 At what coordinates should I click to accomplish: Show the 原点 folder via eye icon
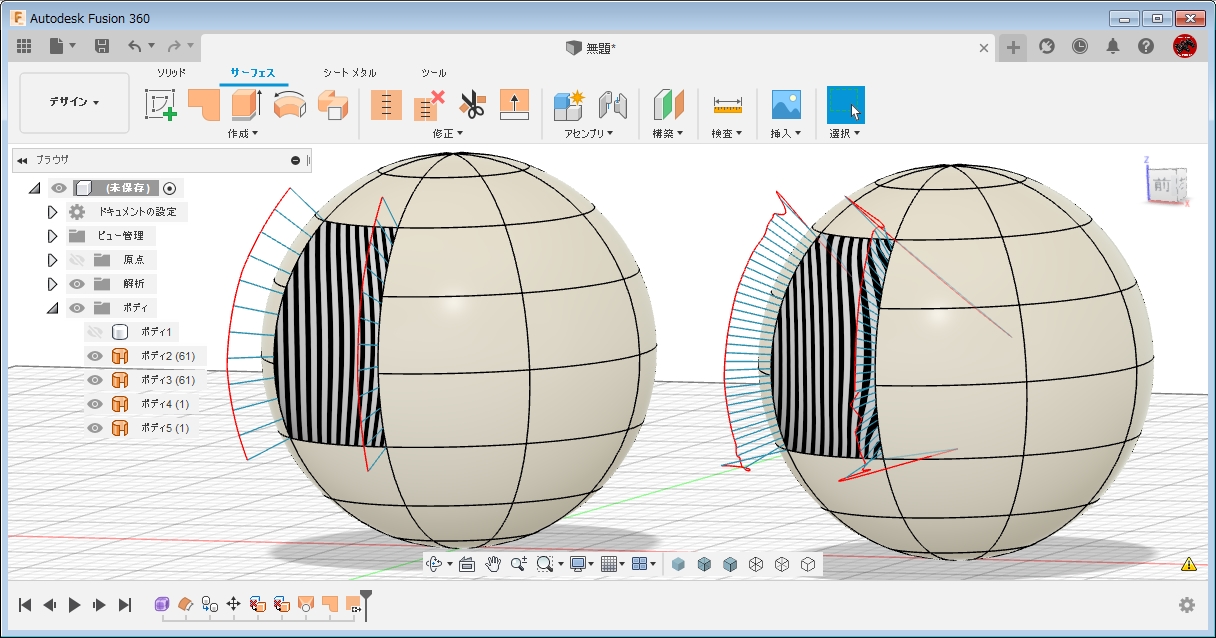click(76, 260)
